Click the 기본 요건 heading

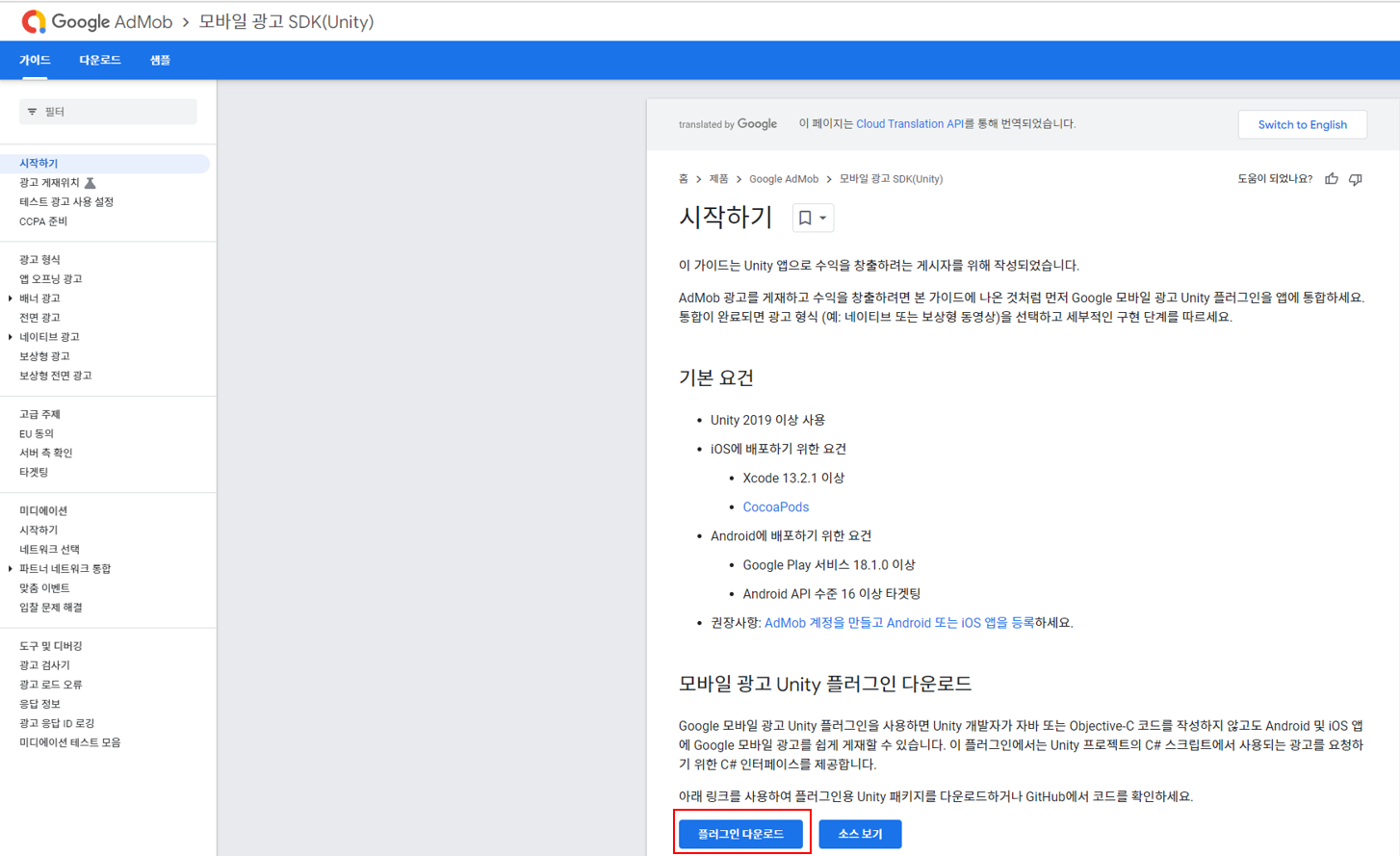pyautogui.click(x=716, y=377)
